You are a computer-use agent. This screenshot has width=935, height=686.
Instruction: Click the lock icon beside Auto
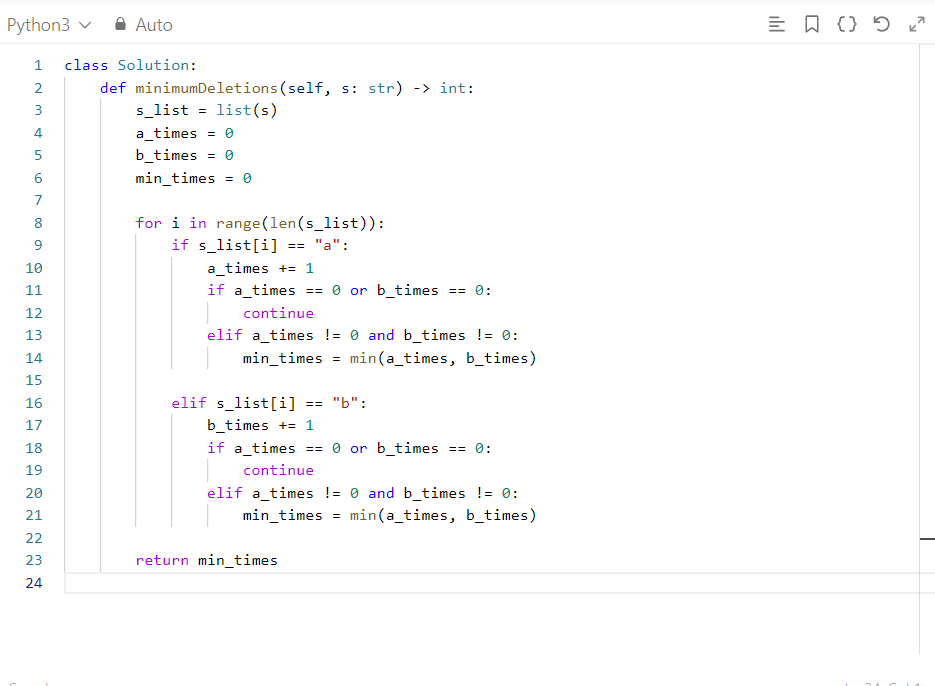tap(120, 24)
